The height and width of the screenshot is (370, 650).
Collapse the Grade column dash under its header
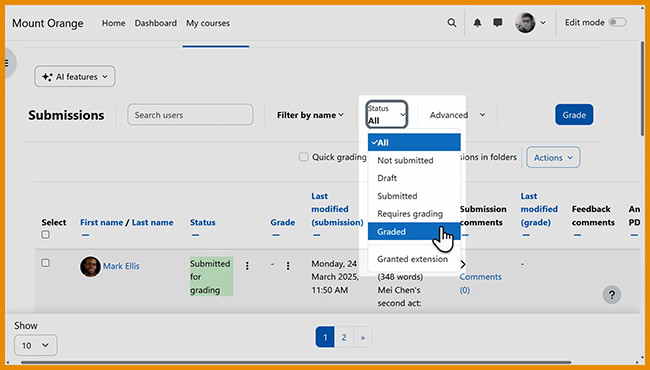tap(276, 235)
